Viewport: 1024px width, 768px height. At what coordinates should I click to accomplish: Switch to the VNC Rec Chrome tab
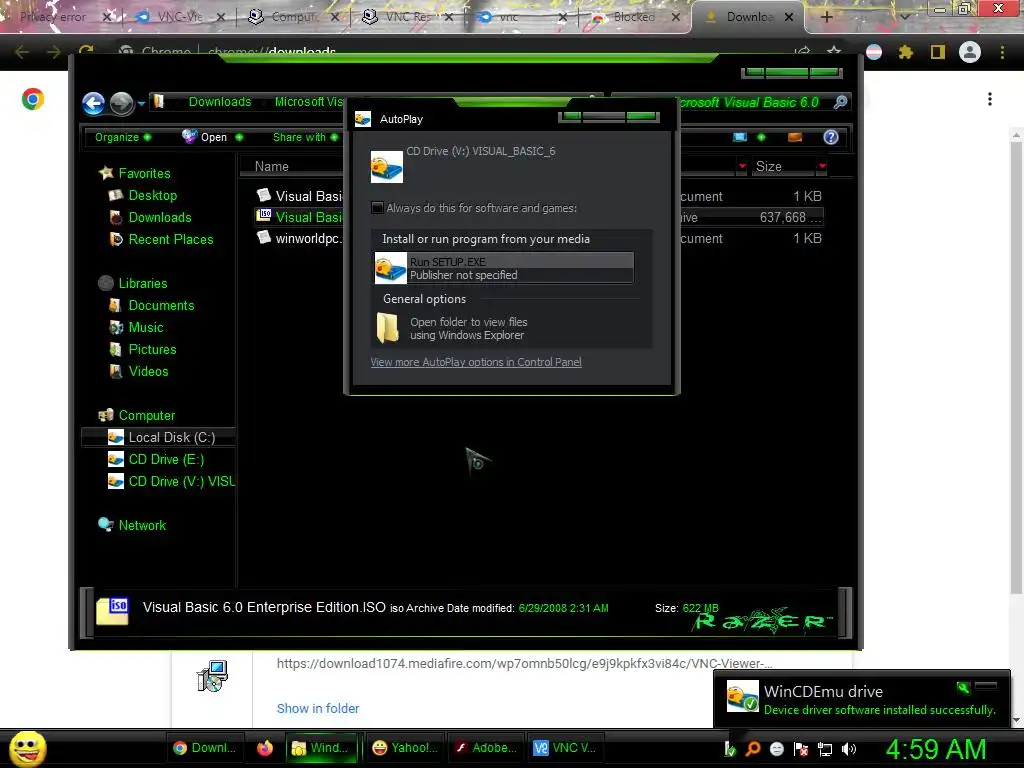pos(408,17)
